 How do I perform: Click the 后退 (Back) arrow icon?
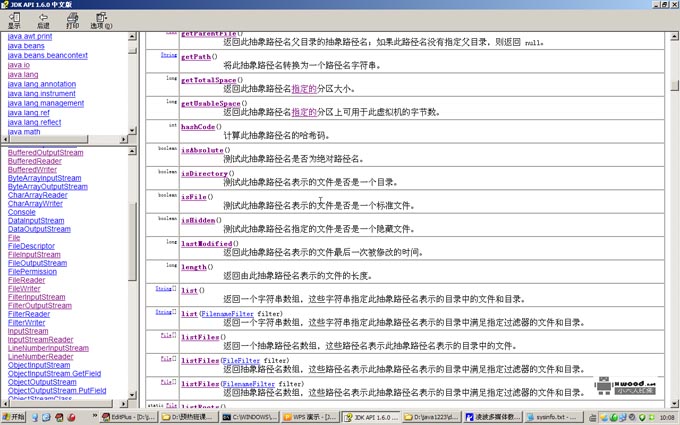pyautogui.click(x=43, y=19)
